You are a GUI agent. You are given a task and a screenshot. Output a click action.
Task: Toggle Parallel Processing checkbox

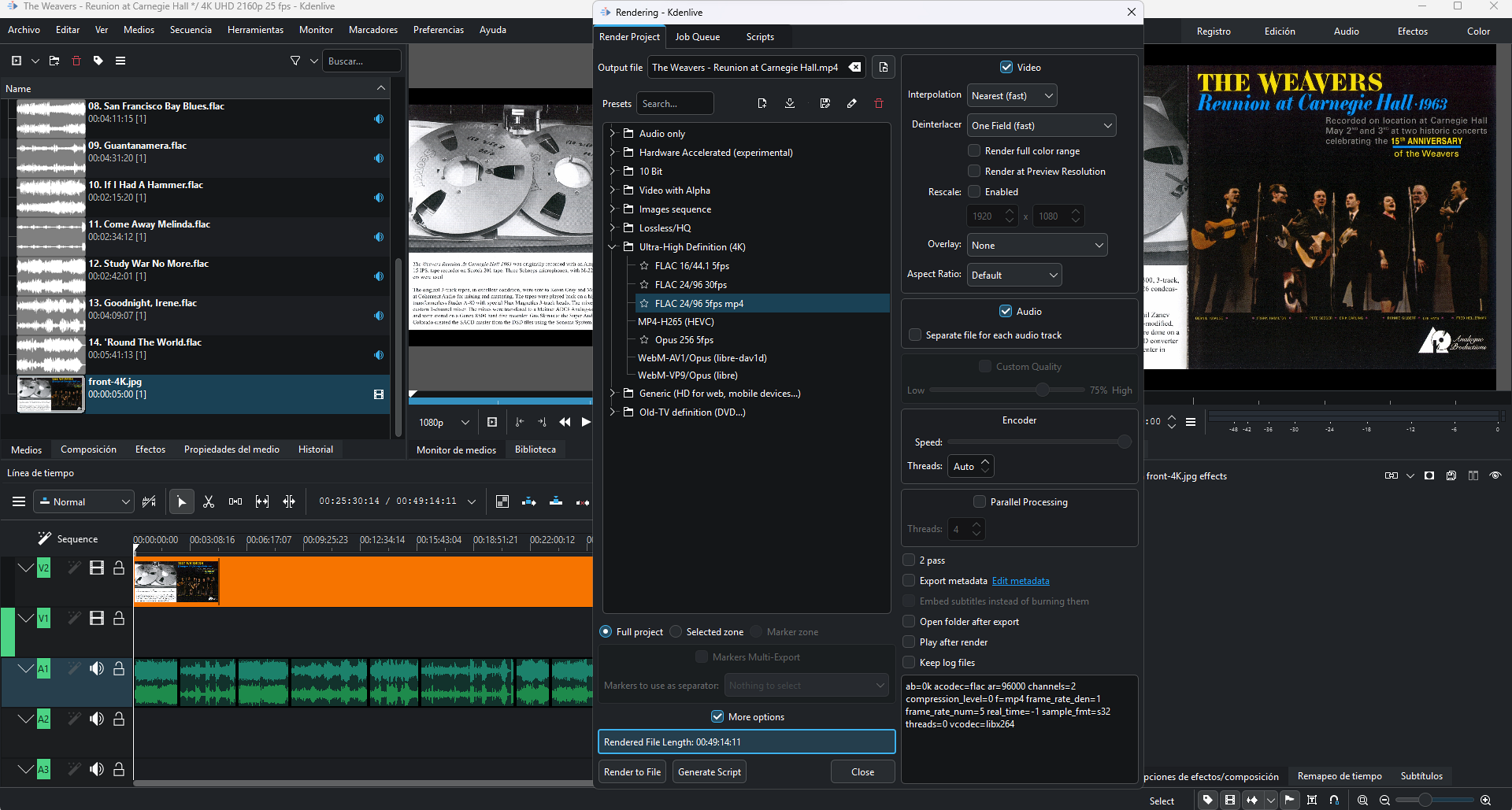point(980,502)
